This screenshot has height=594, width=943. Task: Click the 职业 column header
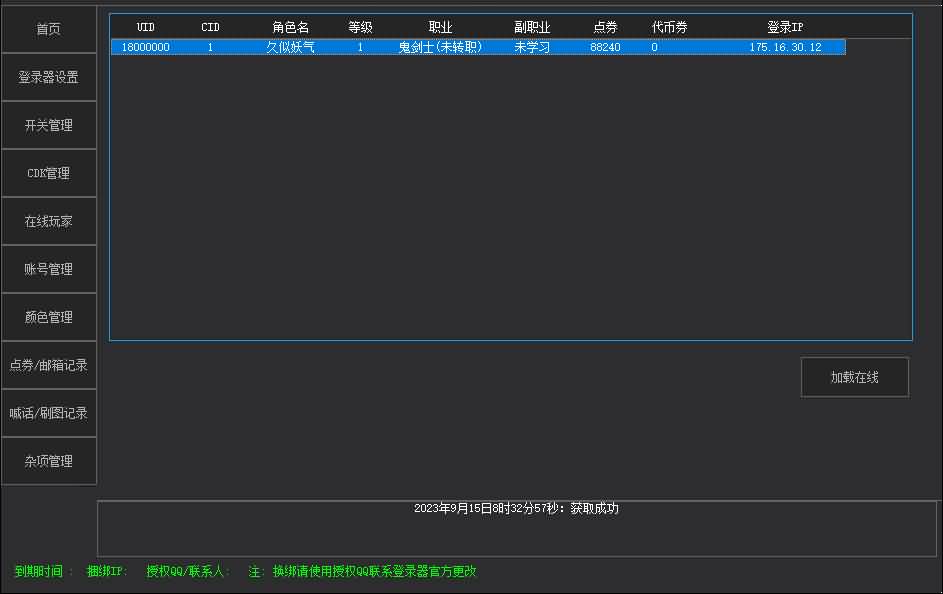pyautogui.click(x=440, y=27)
